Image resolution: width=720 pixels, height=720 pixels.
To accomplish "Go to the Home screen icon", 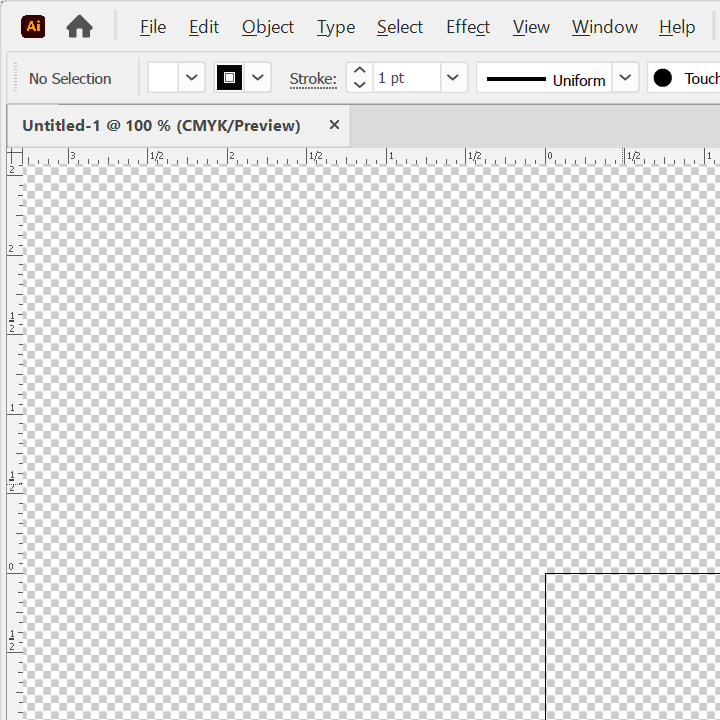I will [x=79, y=26].
